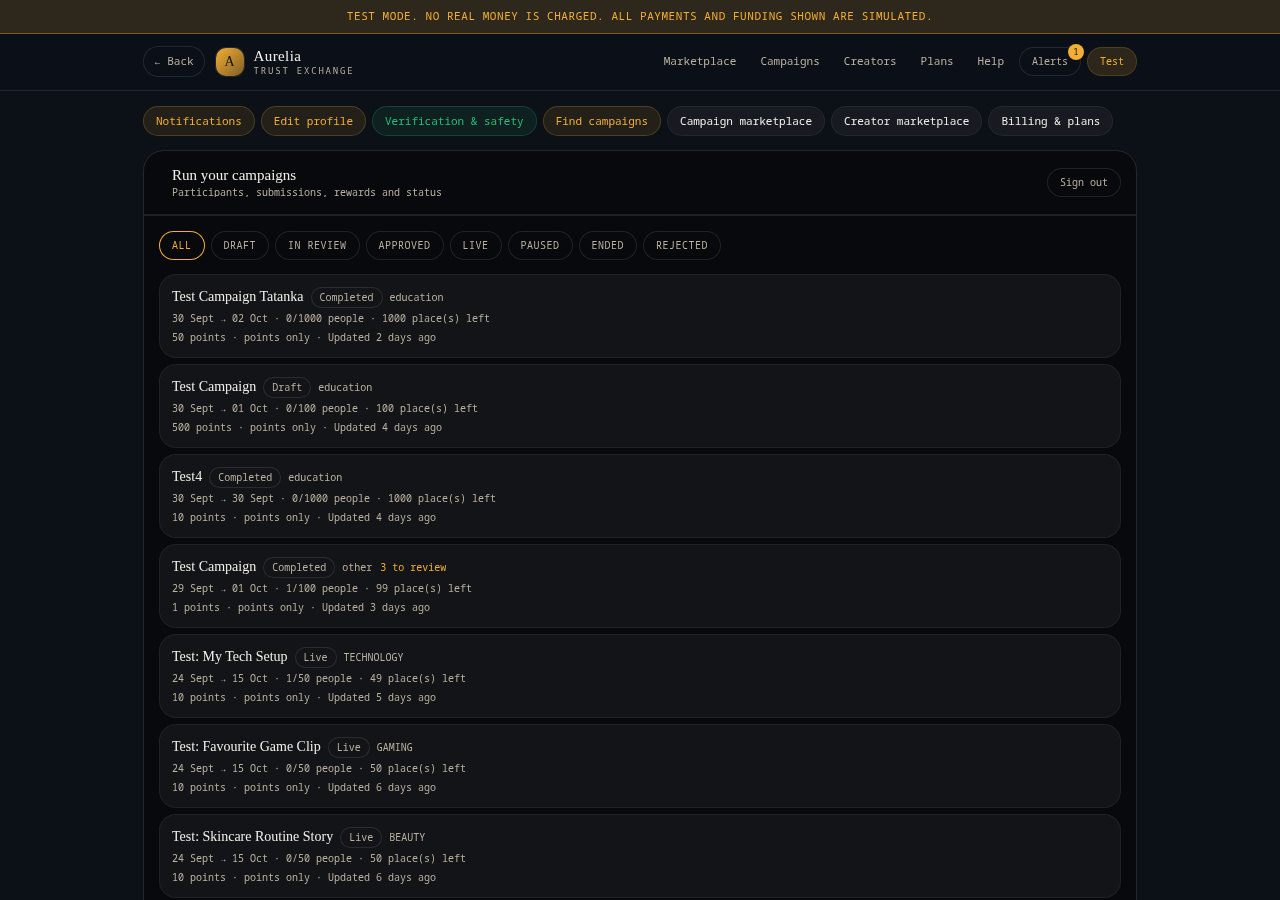Open the Test4 campaign title

pyautogui.click(x=187, y=477)
